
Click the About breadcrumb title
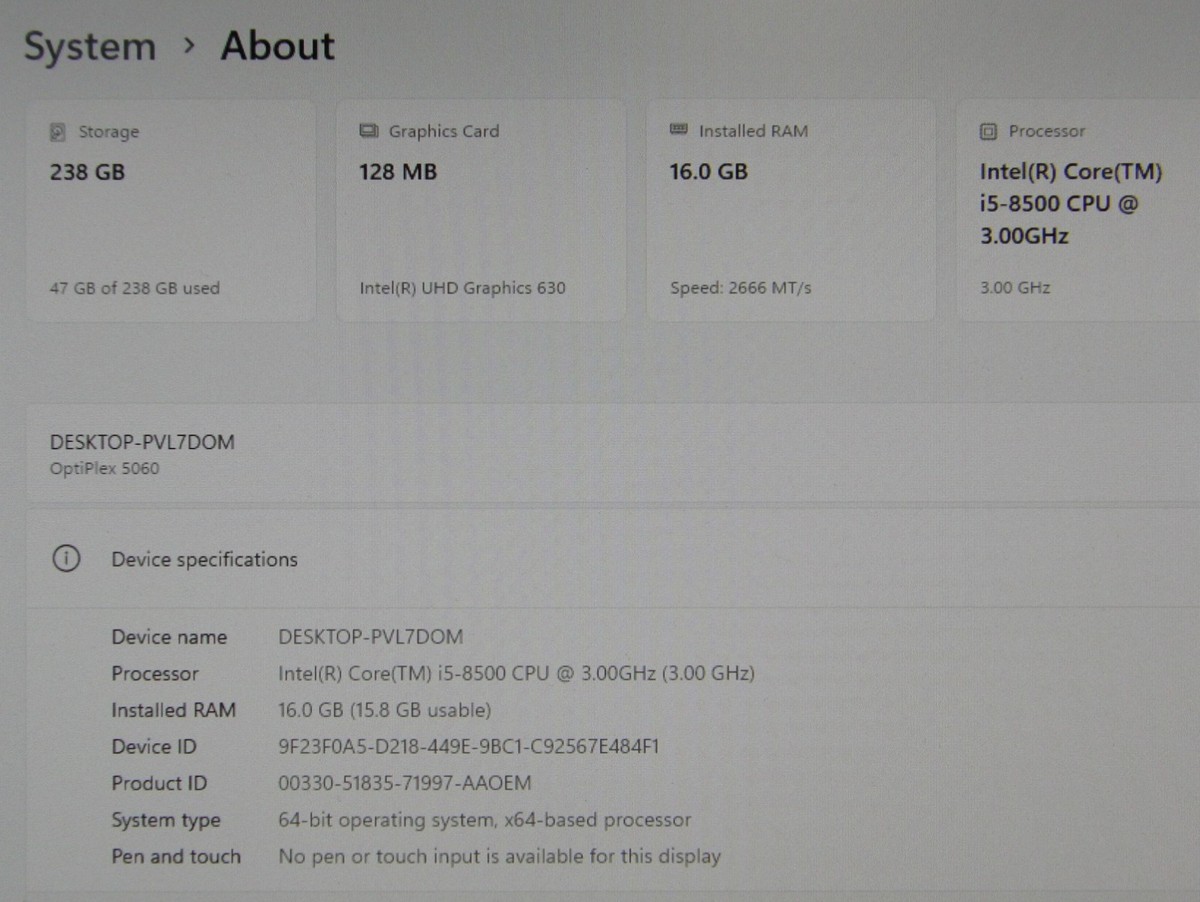point(278,46)
